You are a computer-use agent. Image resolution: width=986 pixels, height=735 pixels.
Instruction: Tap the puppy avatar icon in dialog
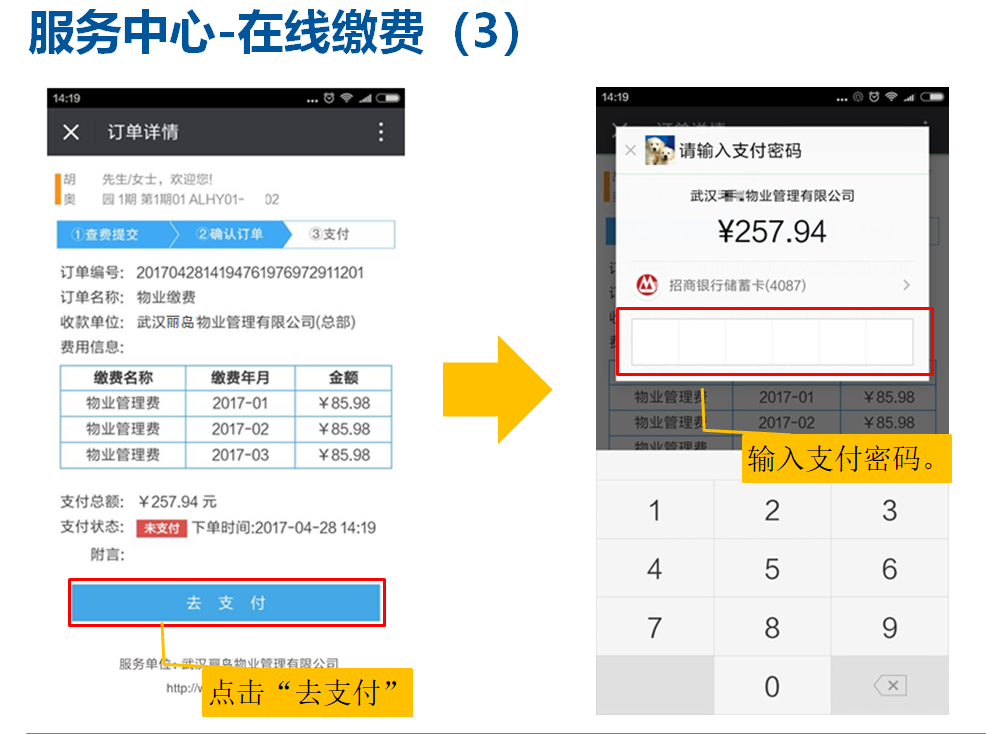[659, 151]
